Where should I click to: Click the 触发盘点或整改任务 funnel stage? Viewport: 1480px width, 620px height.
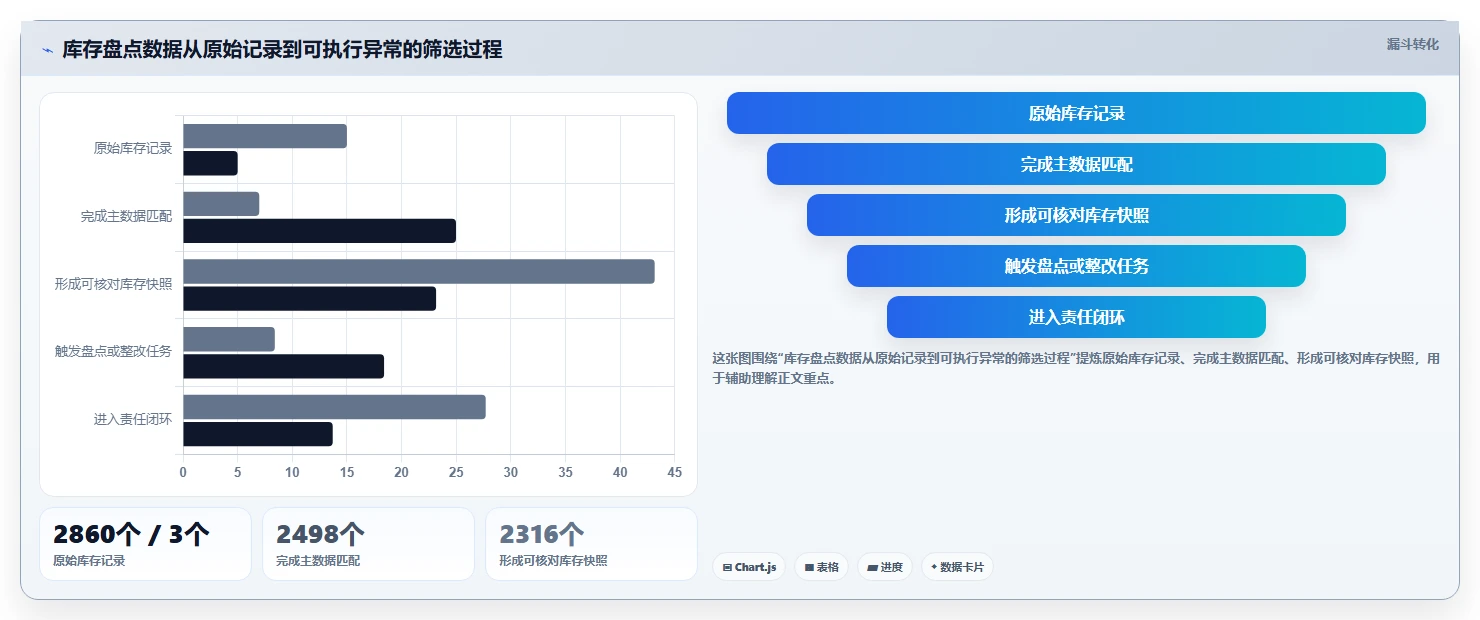pyautogui.click(x=1076, y=266)
